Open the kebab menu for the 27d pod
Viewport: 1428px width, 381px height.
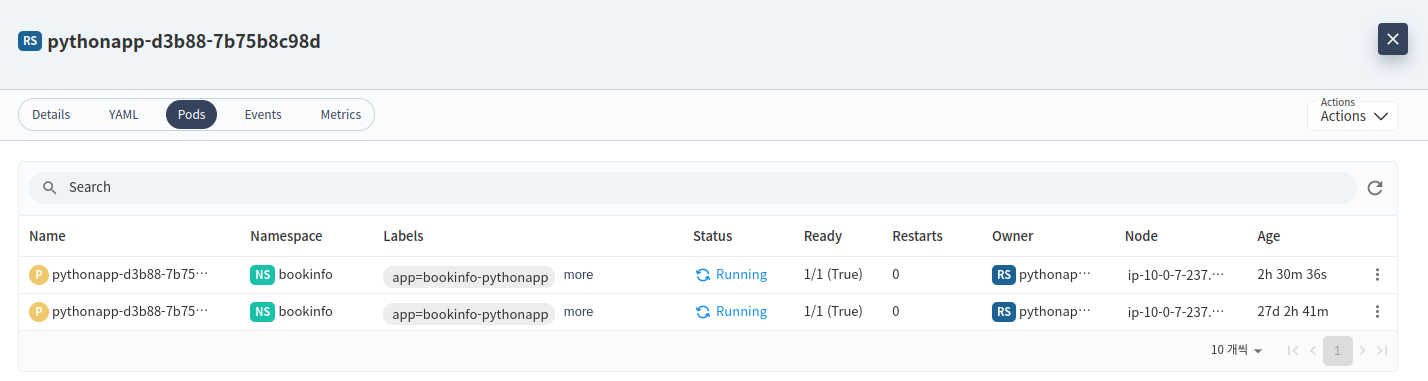click(x=1377, y=311)
